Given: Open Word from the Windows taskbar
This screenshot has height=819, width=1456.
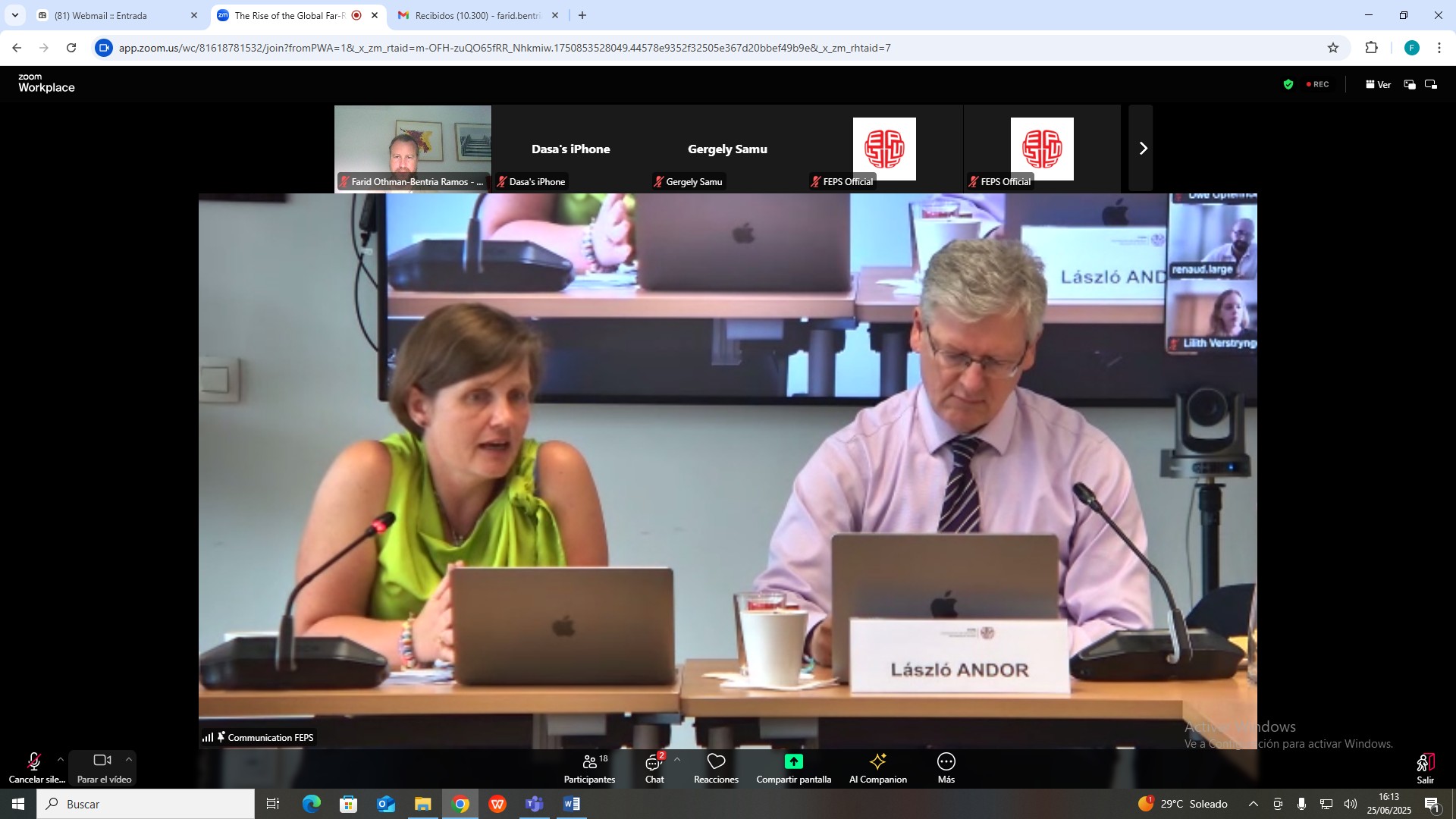Looking at the screenshot, I should pyautogui.click(x=572, y=804).
